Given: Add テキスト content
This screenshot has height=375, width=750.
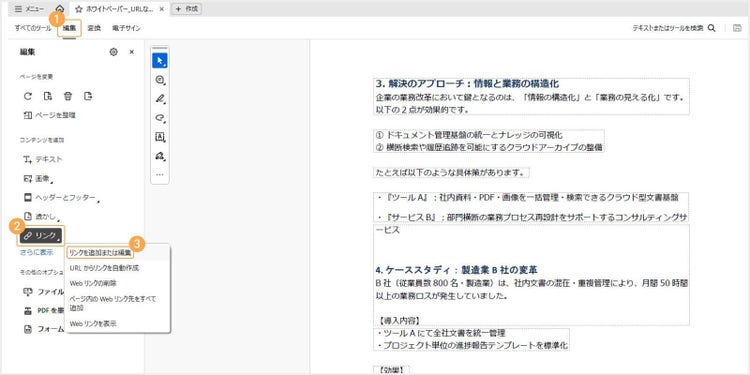Looking at the screenshot, I should 43,159.
